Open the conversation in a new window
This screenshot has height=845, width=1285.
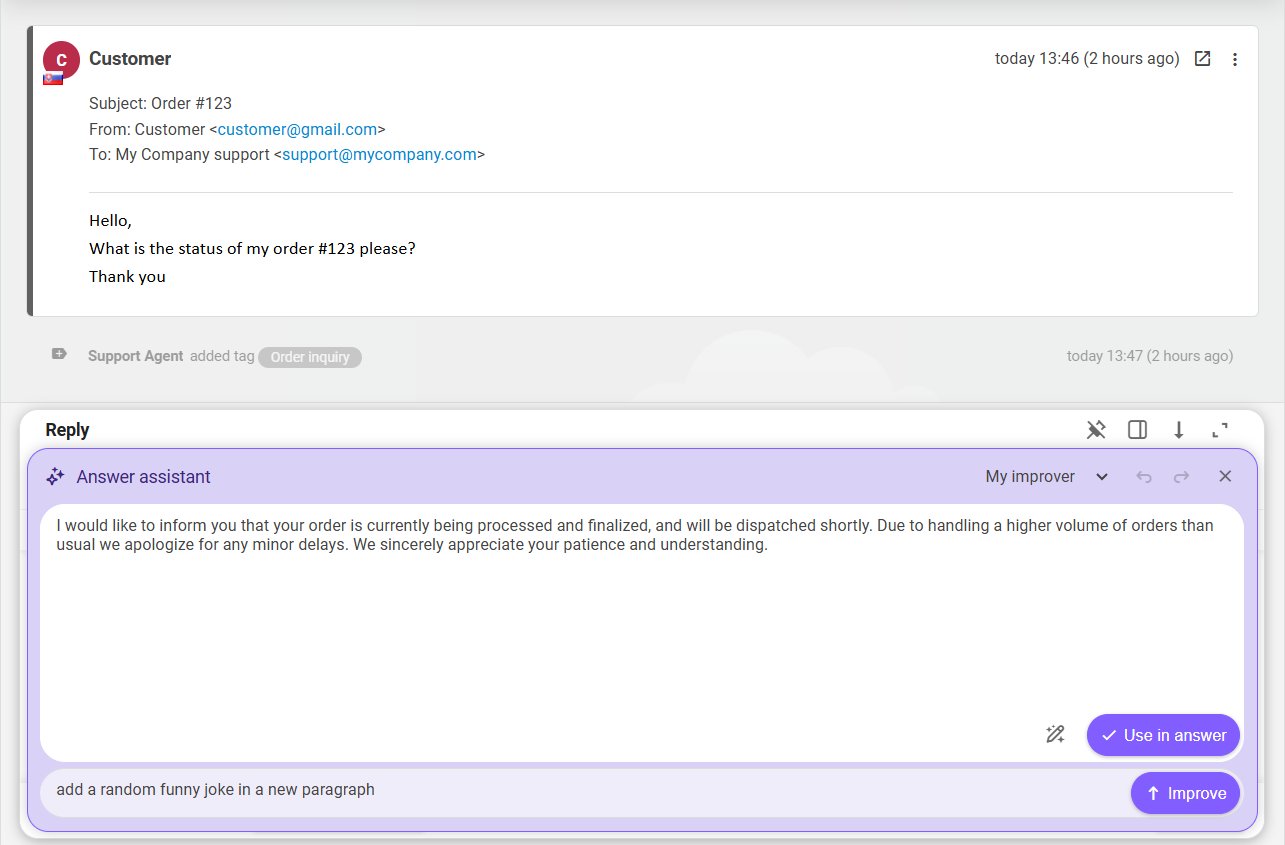[x=1202, y=58]
